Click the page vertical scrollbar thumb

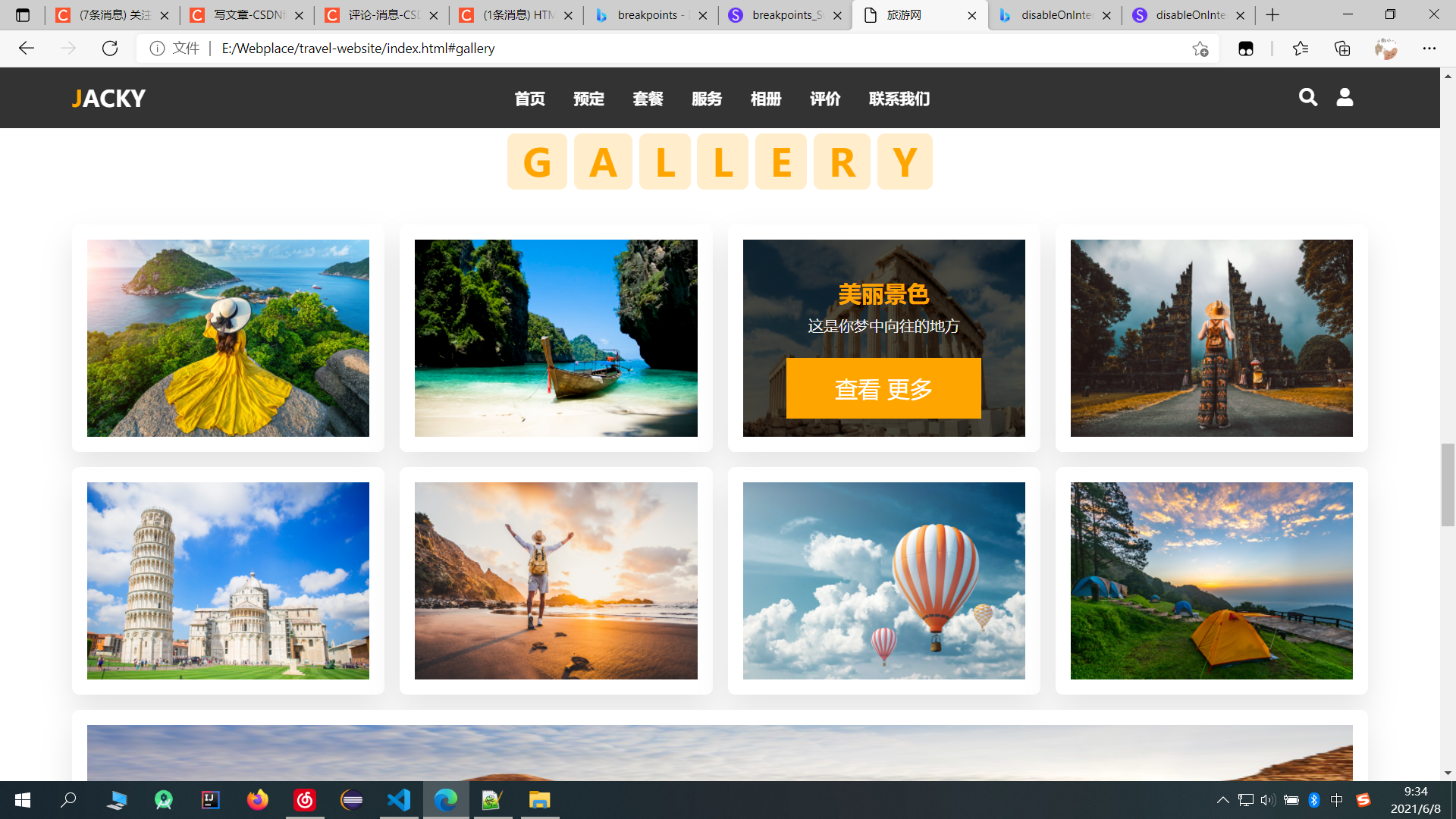pos(1448,485)
